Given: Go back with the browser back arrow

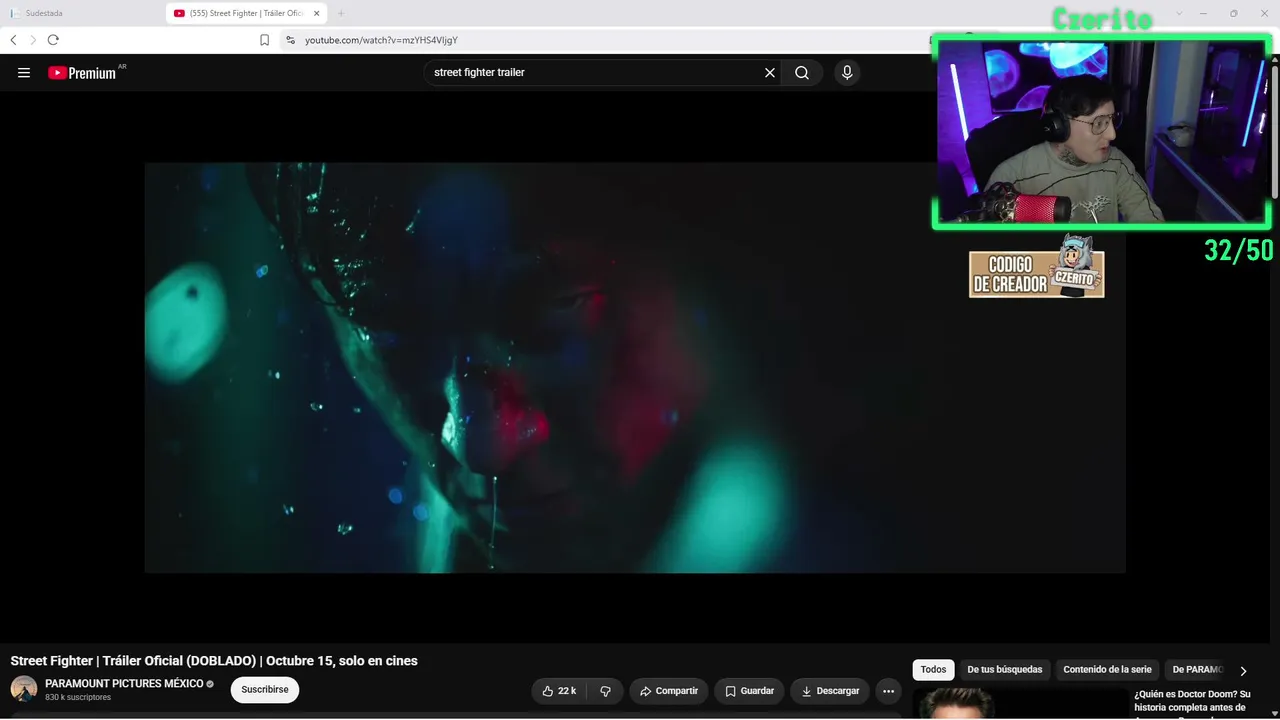Looking at the screenshot, I should click(13, 40).
